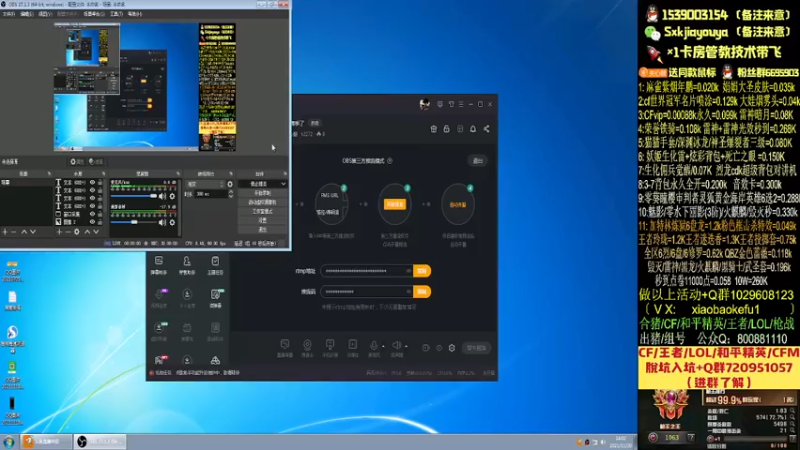Click 开始录制 button in OBS Controls
The width and height of the screenshot is (800, 450).
[262, 193]
